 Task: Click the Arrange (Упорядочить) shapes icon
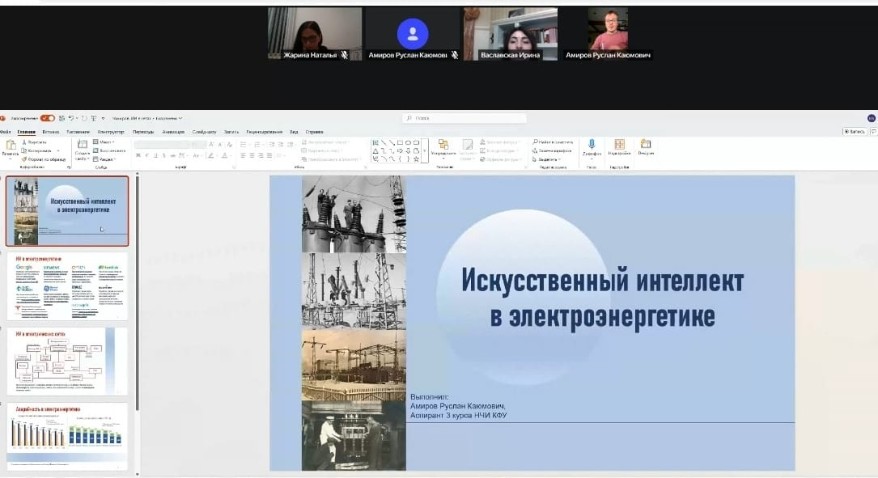click(443, 146)
